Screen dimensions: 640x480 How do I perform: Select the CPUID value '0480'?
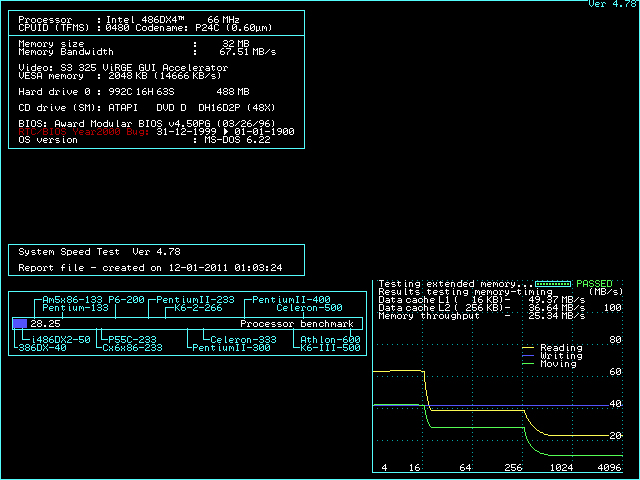tap(118, 28)
